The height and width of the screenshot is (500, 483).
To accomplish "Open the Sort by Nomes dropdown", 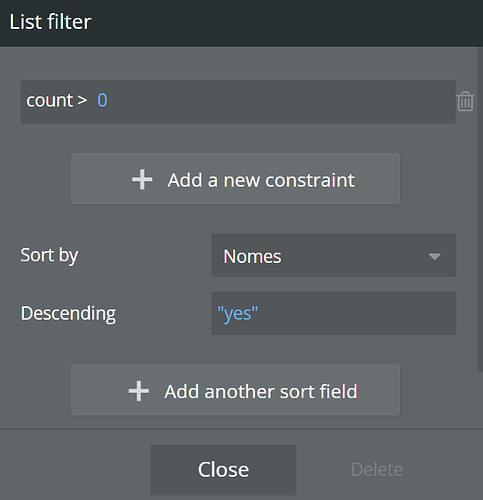I will (x=334, y=255).
